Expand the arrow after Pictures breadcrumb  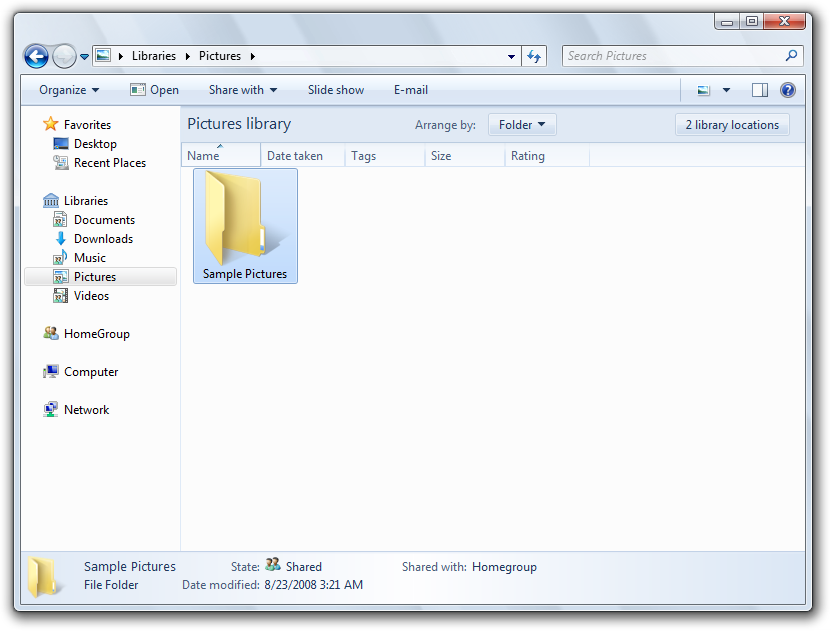click(x=253, y=56)
